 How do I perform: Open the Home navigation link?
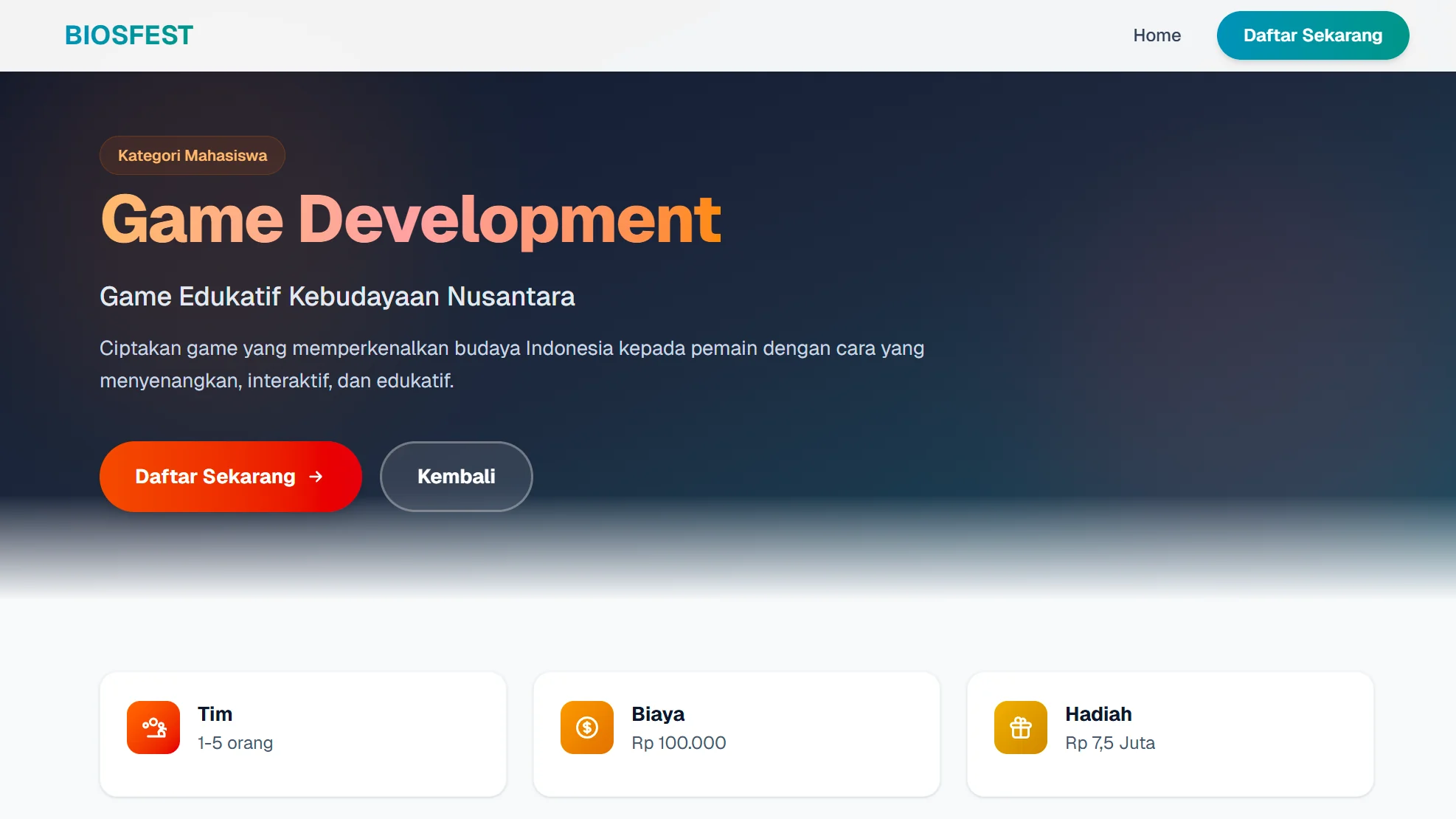pyautogui.click(x=1157, y=35)
